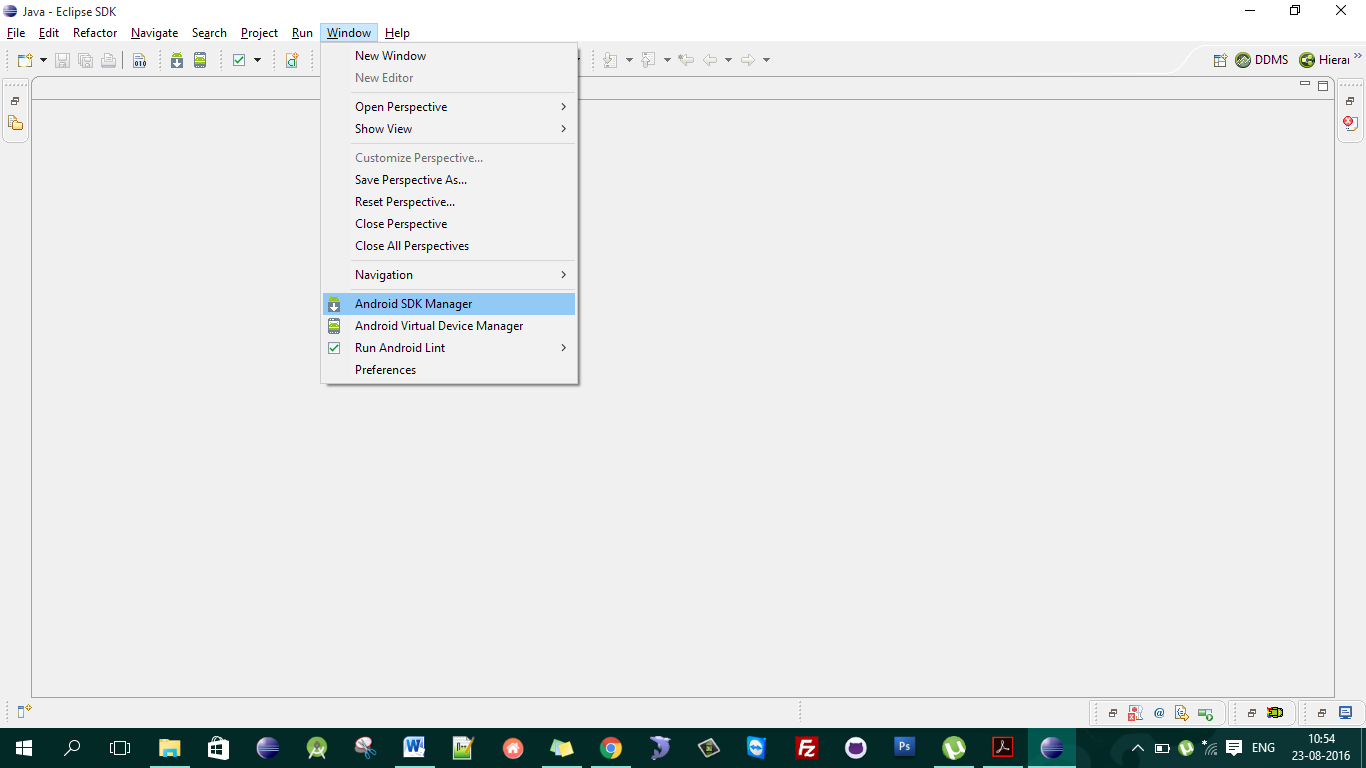Image resolution: width=1366 pixels, height=768 pixels.
Task: Open the Javadoc @ icon in bottom trim
Action: 1159,713
